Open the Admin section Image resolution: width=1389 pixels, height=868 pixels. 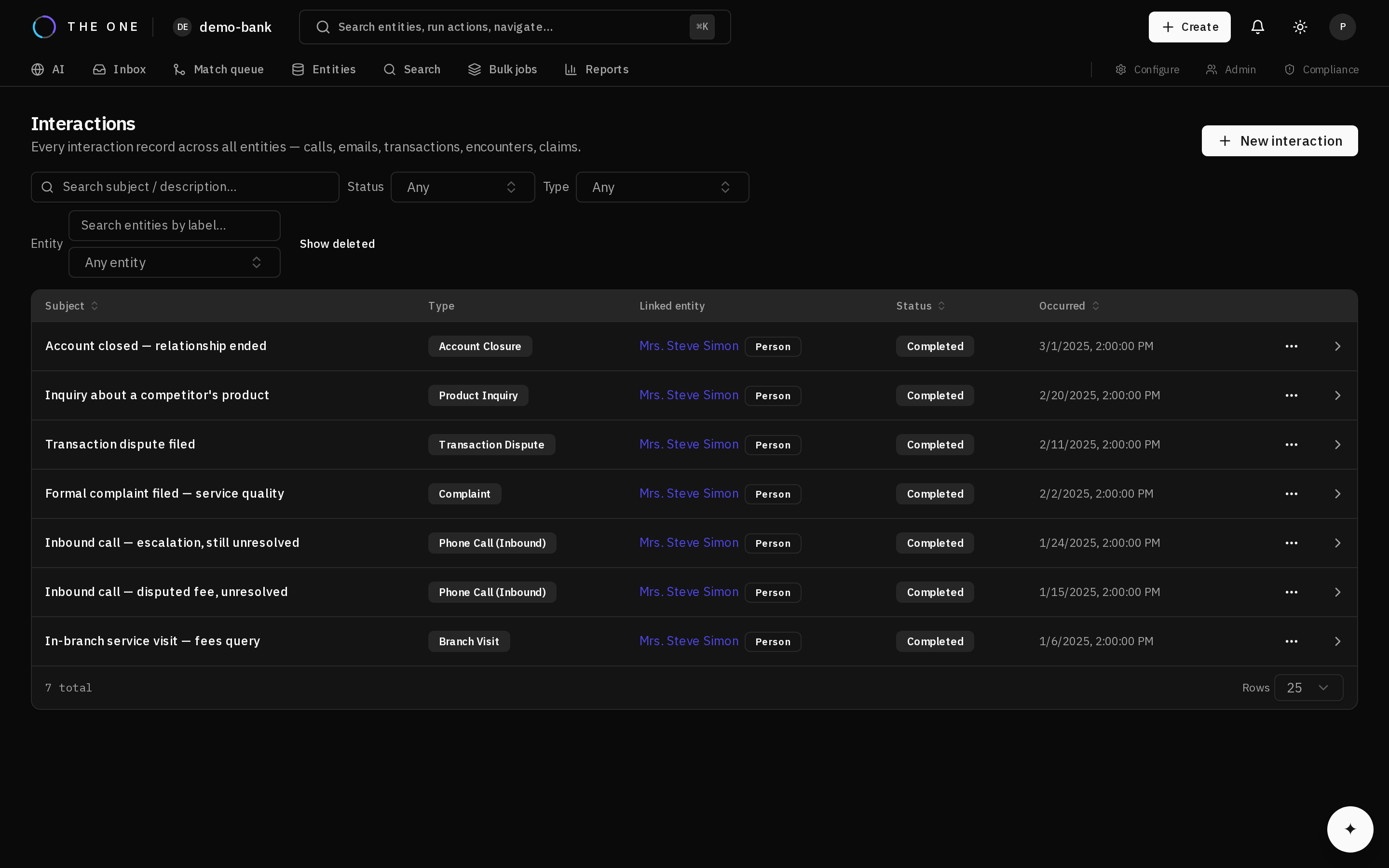(1231, 69)
